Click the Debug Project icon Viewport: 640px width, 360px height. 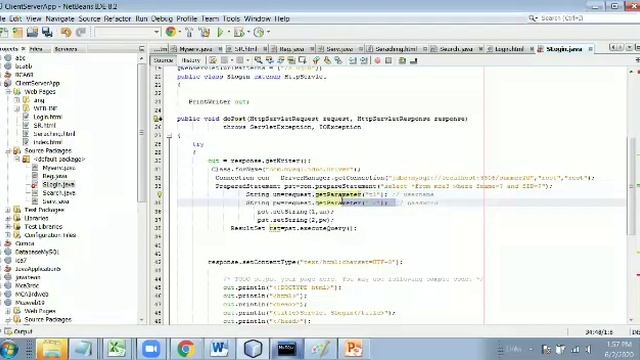point(239,32)
